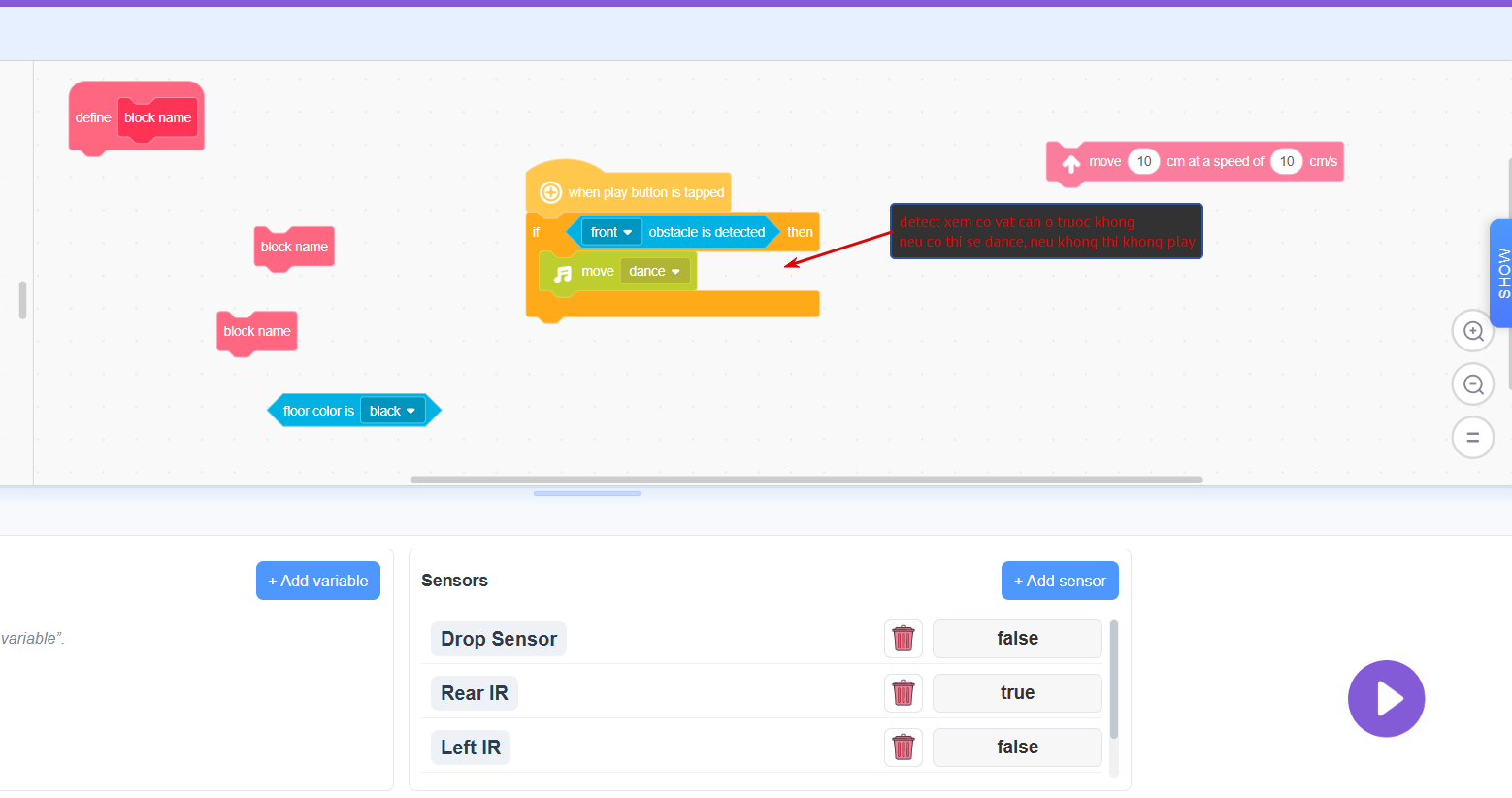Click the Add sensor button
Screen dimensions: 1512x798
click(1060, 581)
